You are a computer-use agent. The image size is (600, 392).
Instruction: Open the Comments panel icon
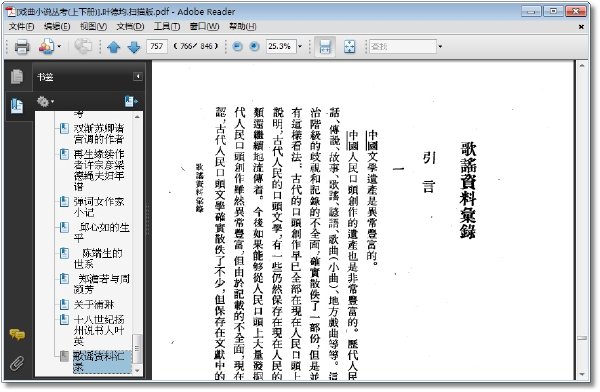click(x=17, y=335)
